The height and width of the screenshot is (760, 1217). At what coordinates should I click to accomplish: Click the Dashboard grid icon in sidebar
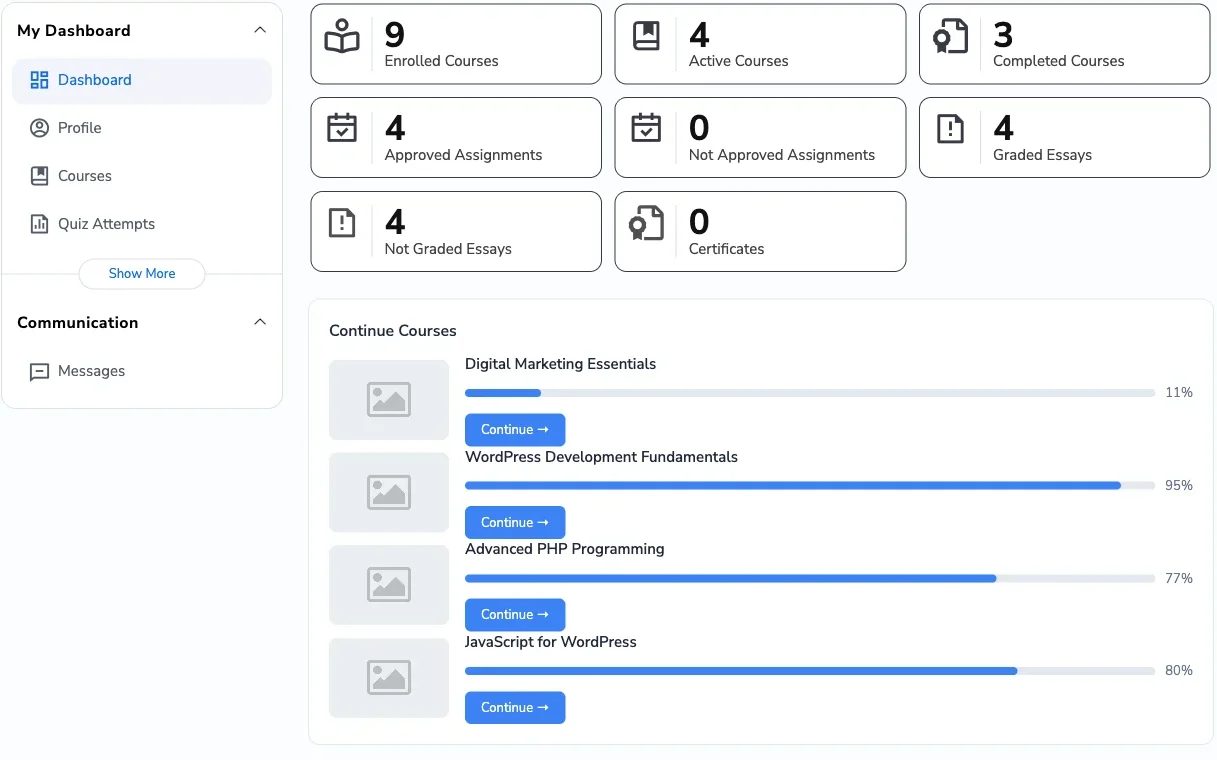click(40, 80)
